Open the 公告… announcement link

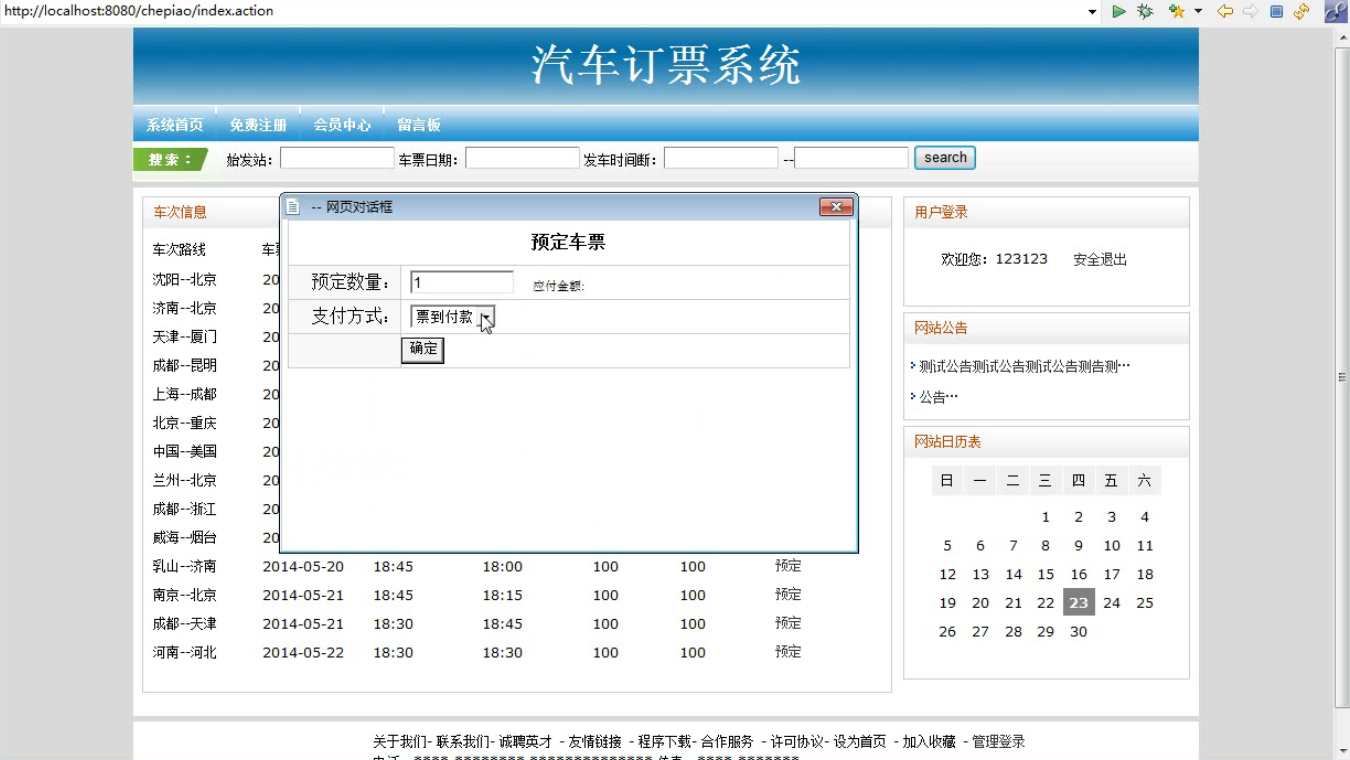pyautogui.click(x=939, y=396)
